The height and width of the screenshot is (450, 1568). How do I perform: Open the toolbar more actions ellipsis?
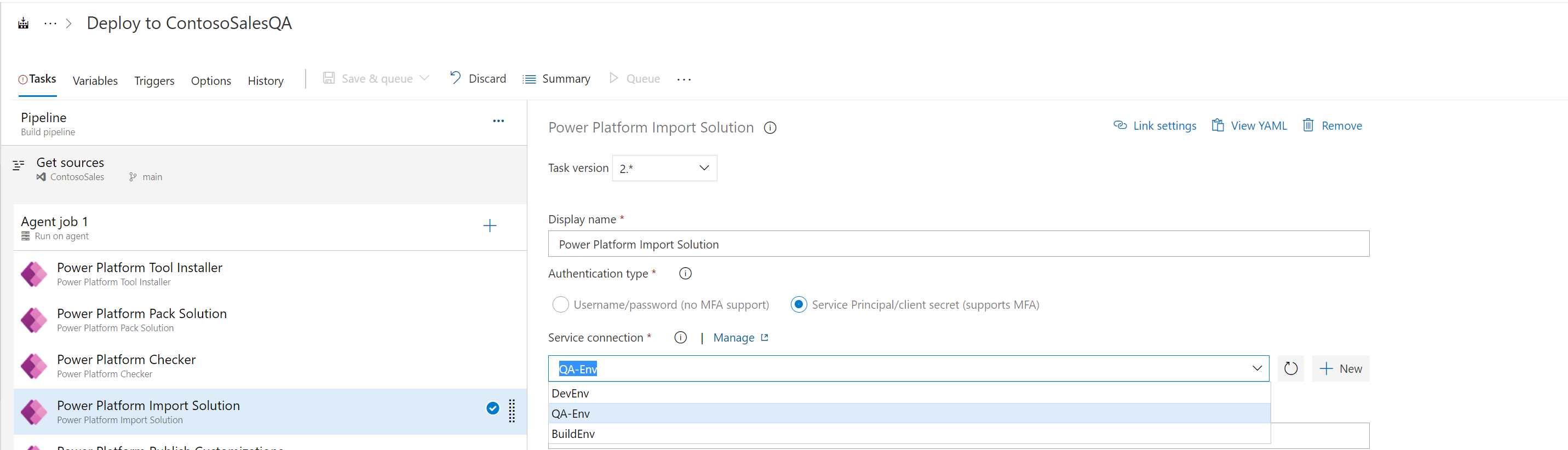tap(684, 79)
